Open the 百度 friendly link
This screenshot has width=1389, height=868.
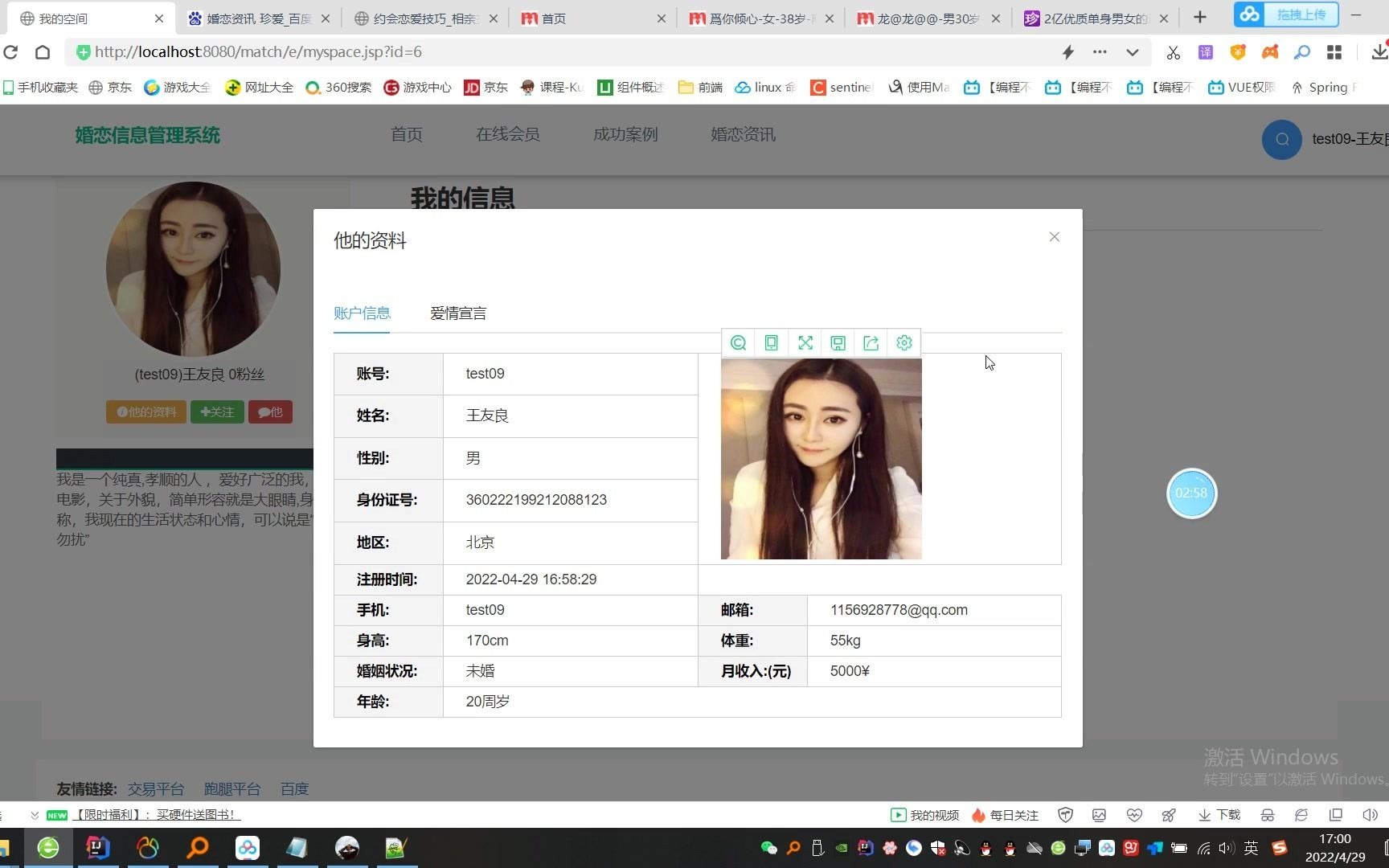(294, 789)
